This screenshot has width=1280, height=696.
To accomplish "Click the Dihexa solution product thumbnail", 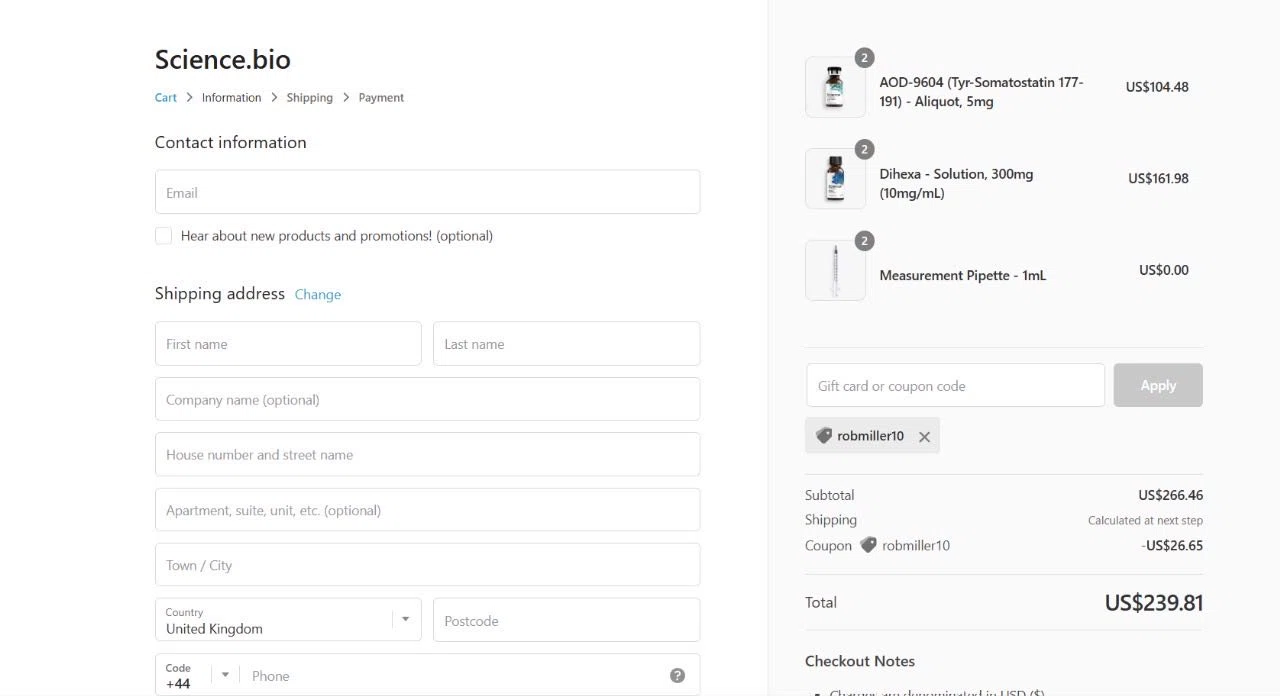I will click(834, 179).
